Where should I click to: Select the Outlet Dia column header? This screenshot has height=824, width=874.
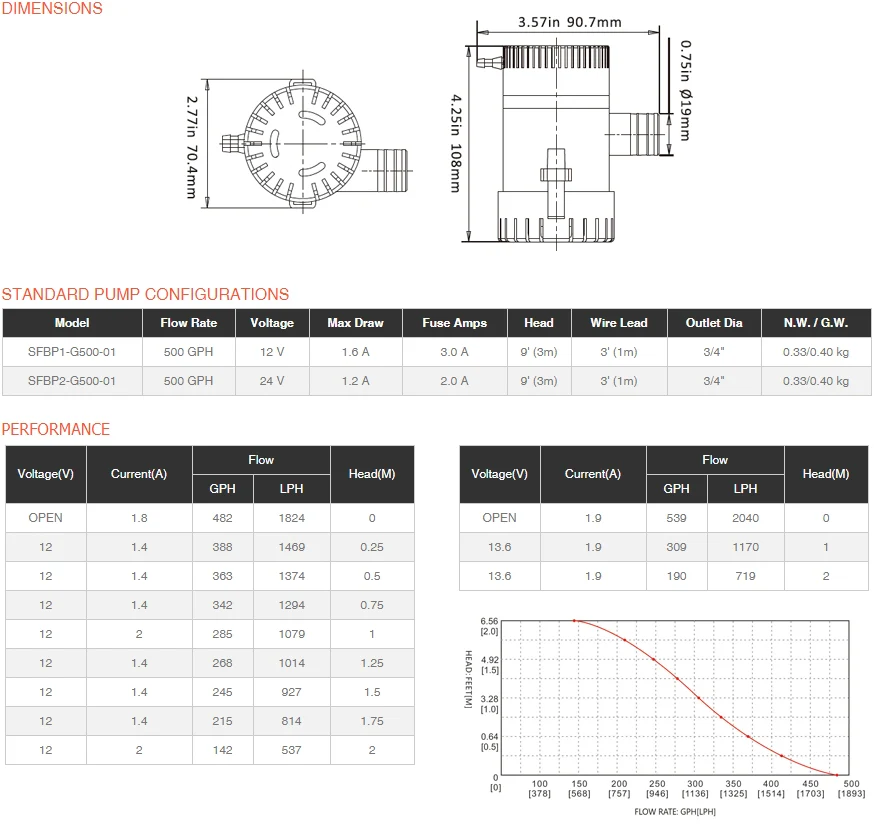pos(714,323)
